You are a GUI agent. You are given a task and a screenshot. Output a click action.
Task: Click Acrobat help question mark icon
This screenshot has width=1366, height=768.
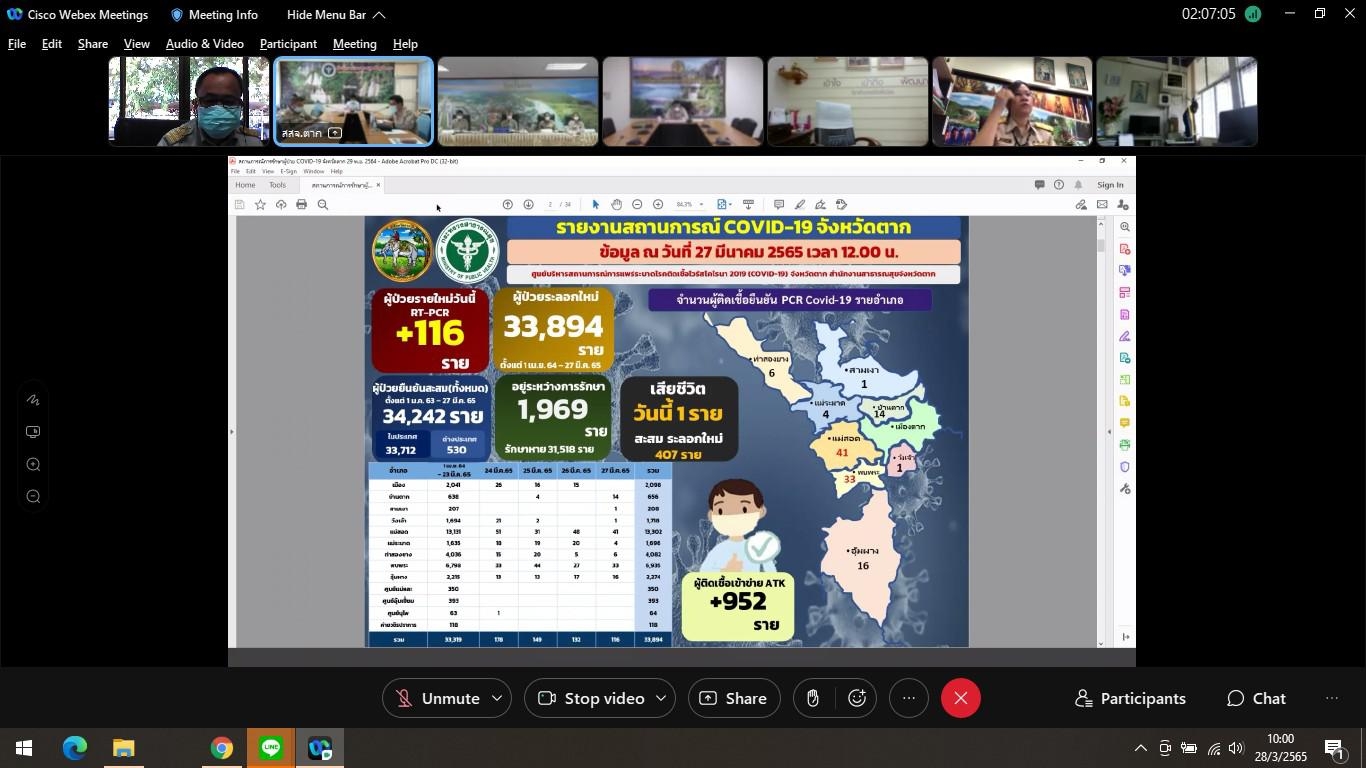pos(1059,185)
